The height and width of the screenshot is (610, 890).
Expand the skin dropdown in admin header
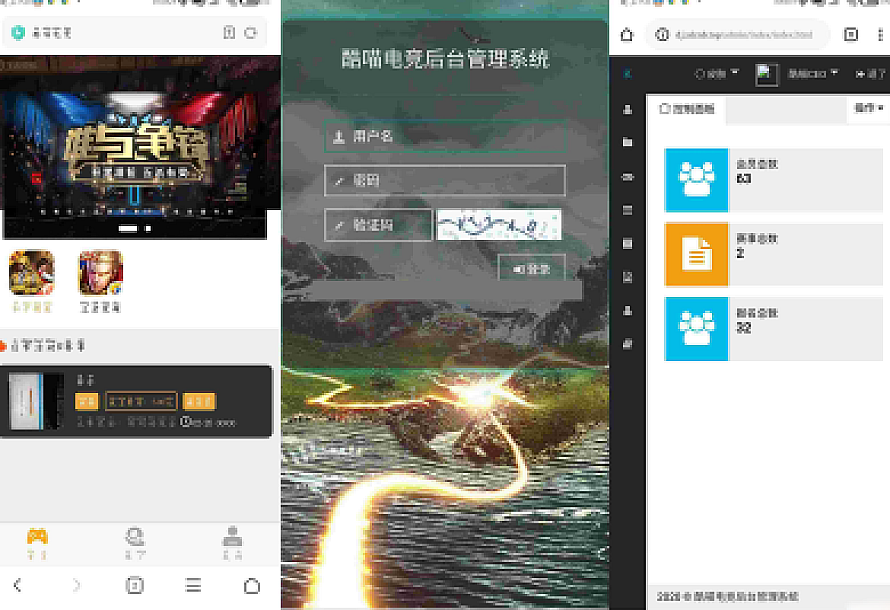coord(717,74)
